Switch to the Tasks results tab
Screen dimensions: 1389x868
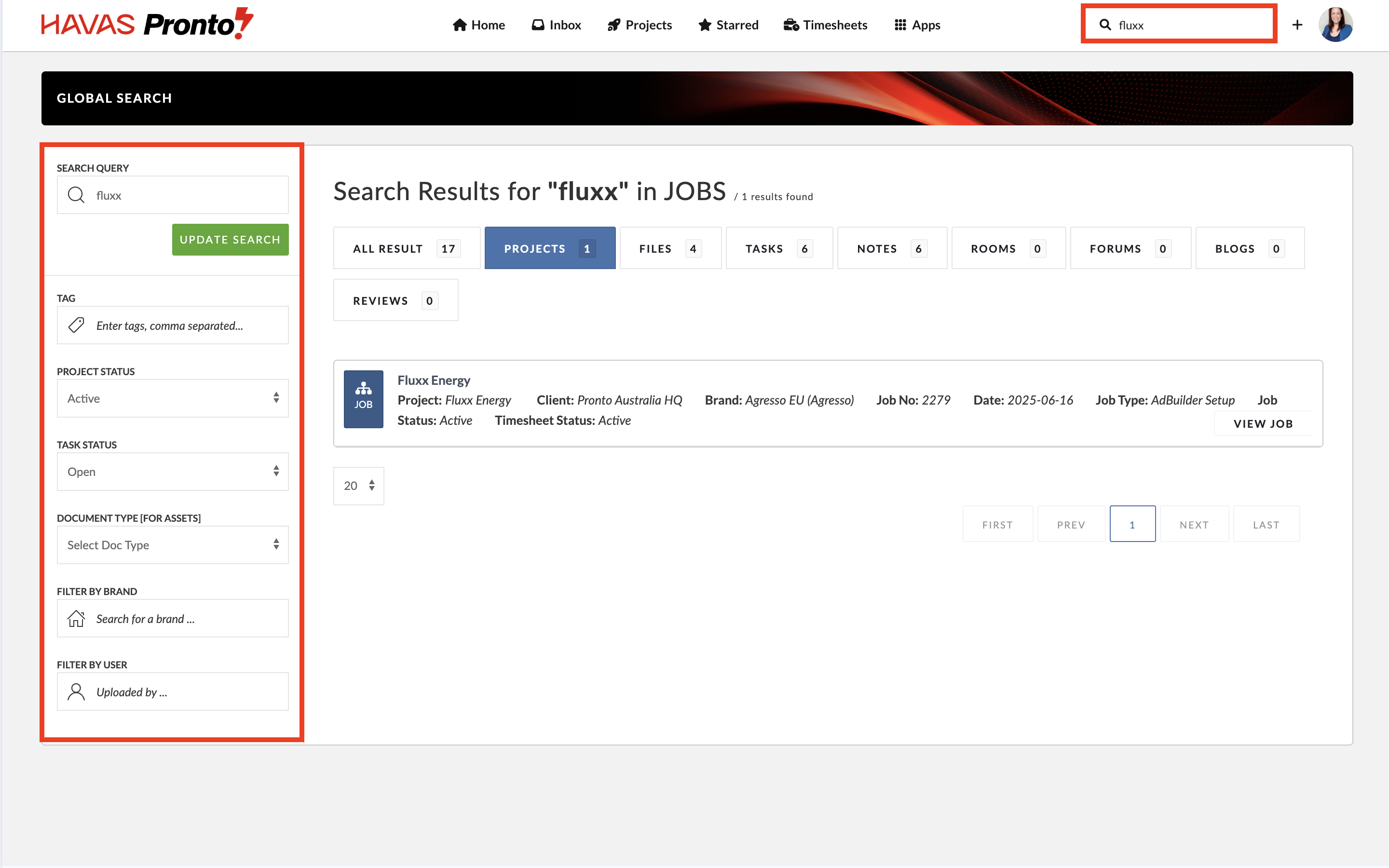778,248
